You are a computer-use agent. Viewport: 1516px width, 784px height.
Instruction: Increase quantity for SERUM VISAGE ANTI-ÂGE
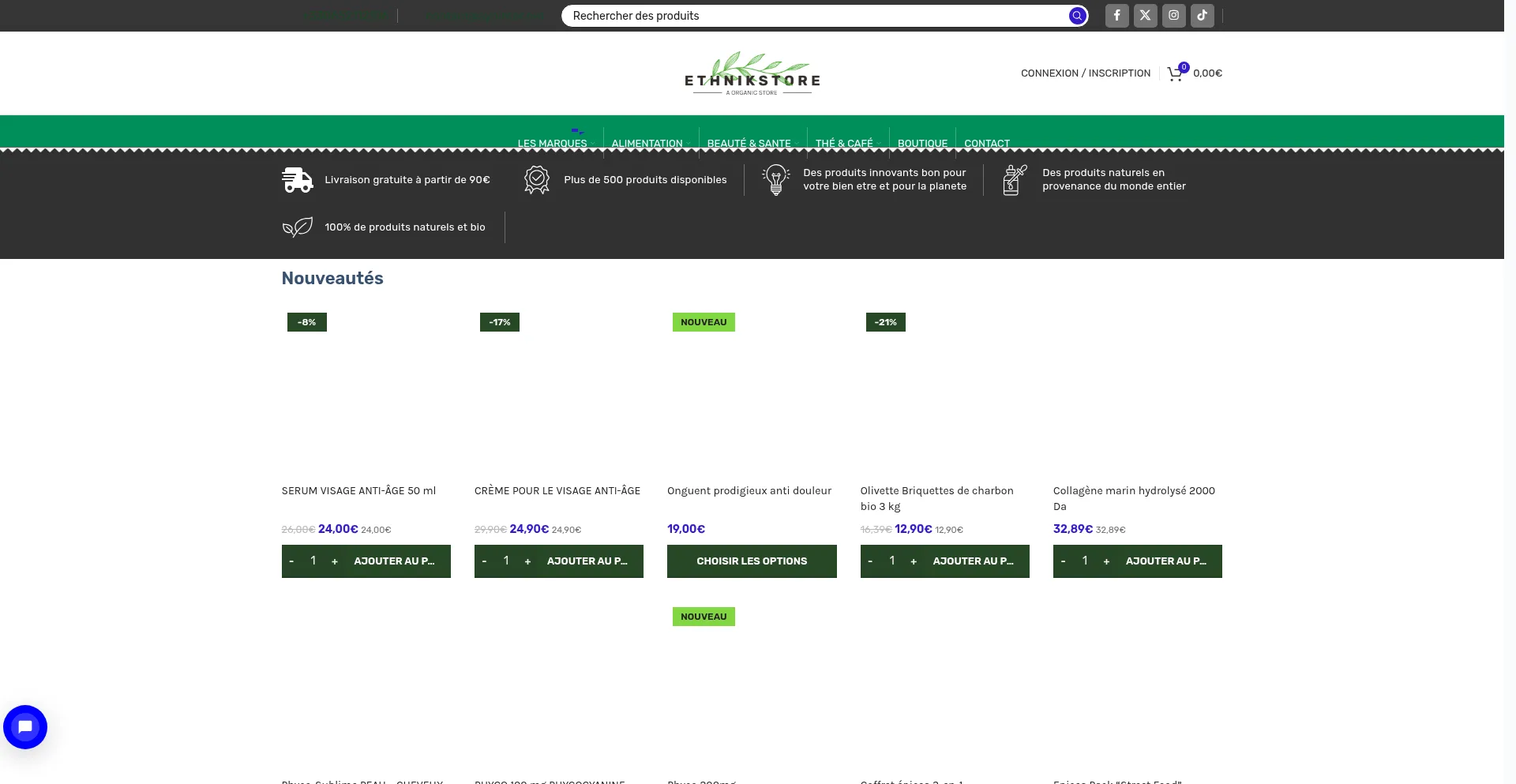pos(335,561)
